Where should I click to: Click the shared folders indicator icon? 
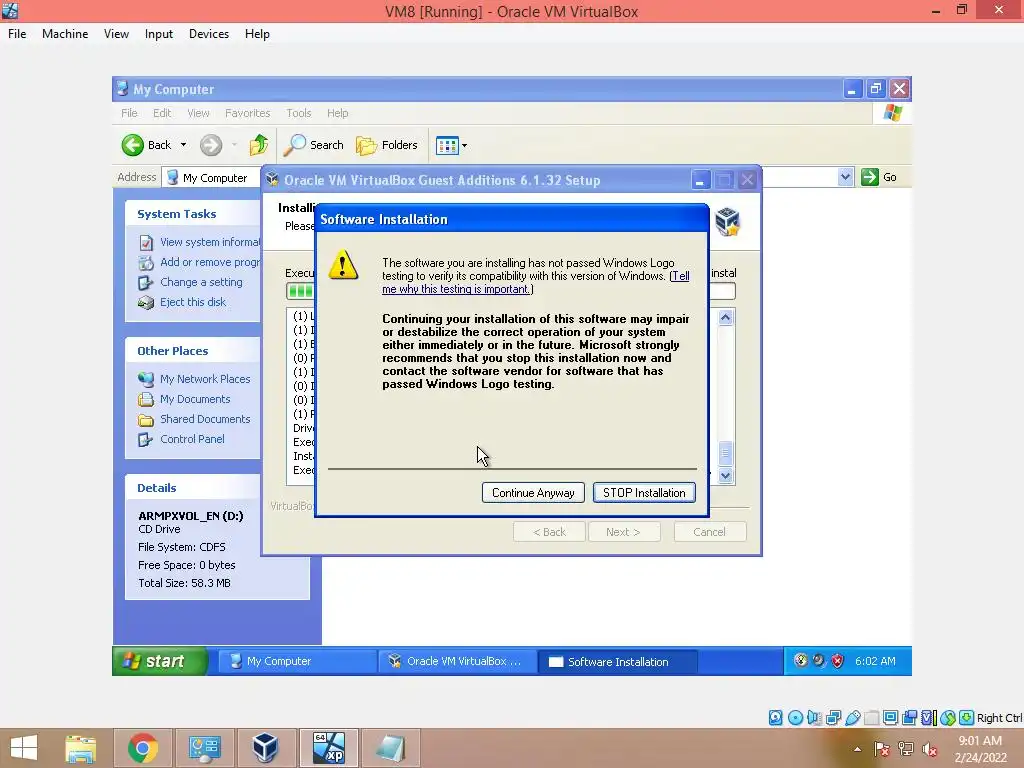(x=871, y=718)
